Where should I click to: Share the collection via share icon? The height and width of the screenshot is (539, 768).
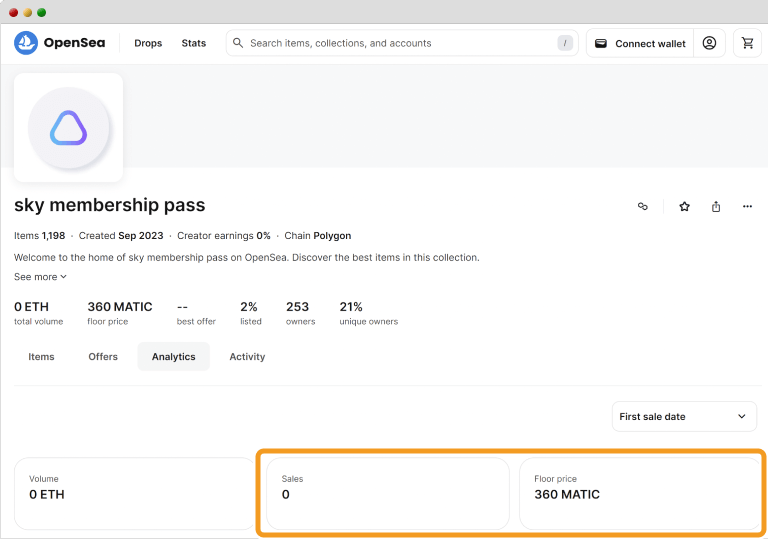[x=716, y=206]
